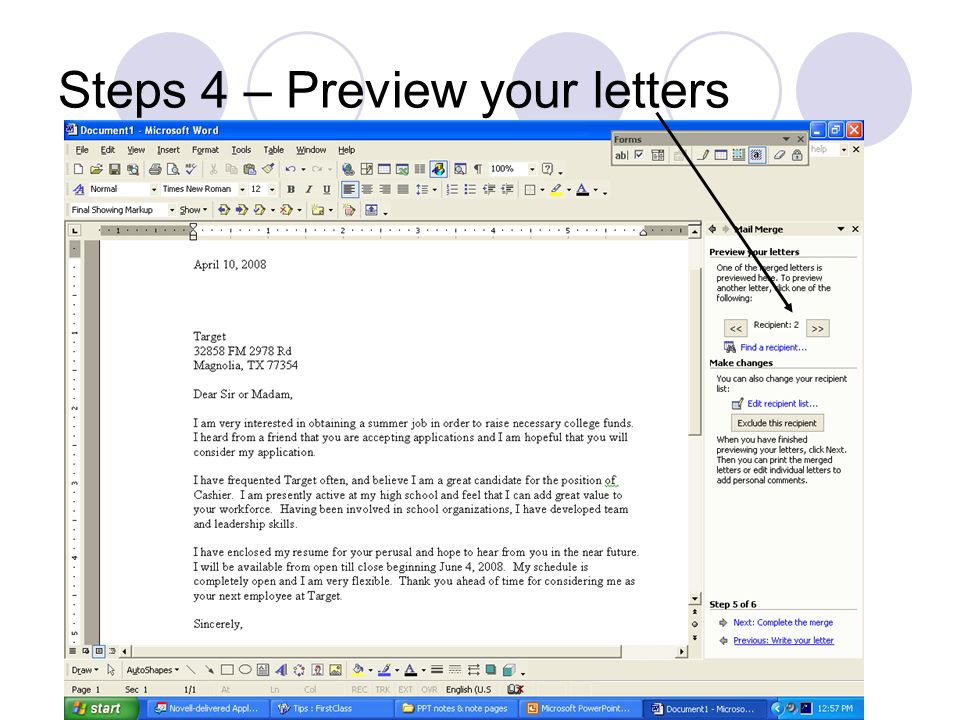
Task: Align text left
Action: point(349,190)
